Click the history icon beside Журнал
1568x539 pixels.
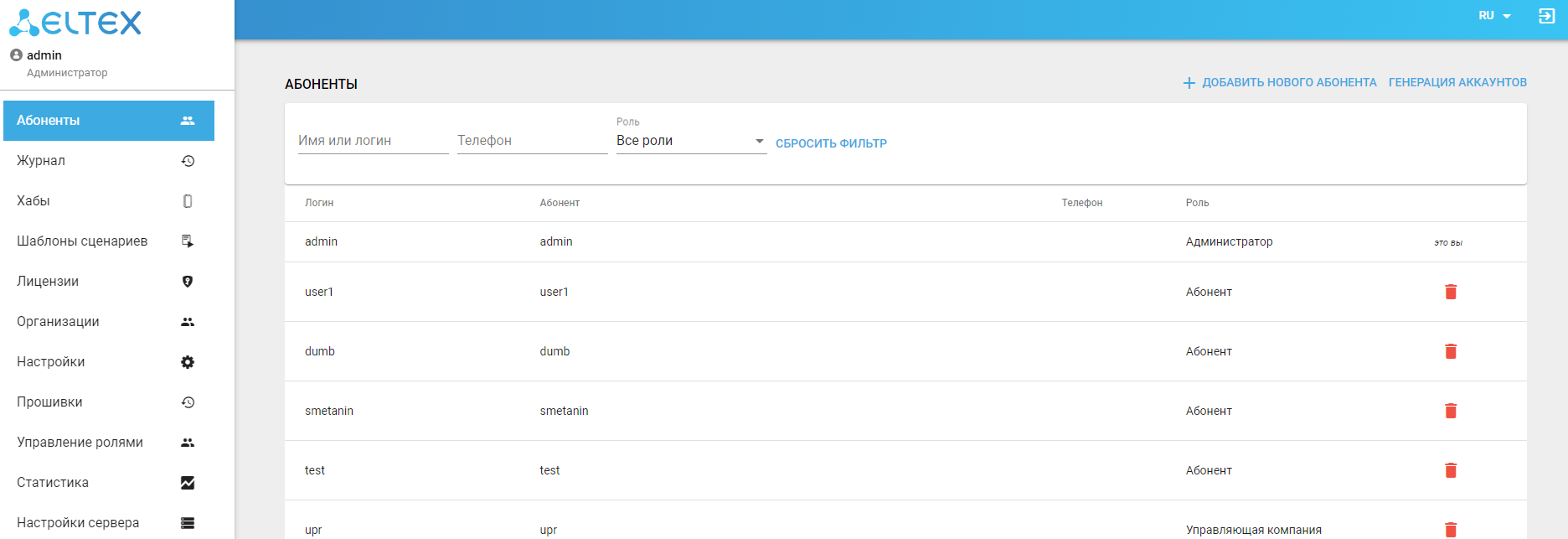click(x=188, y=161)
